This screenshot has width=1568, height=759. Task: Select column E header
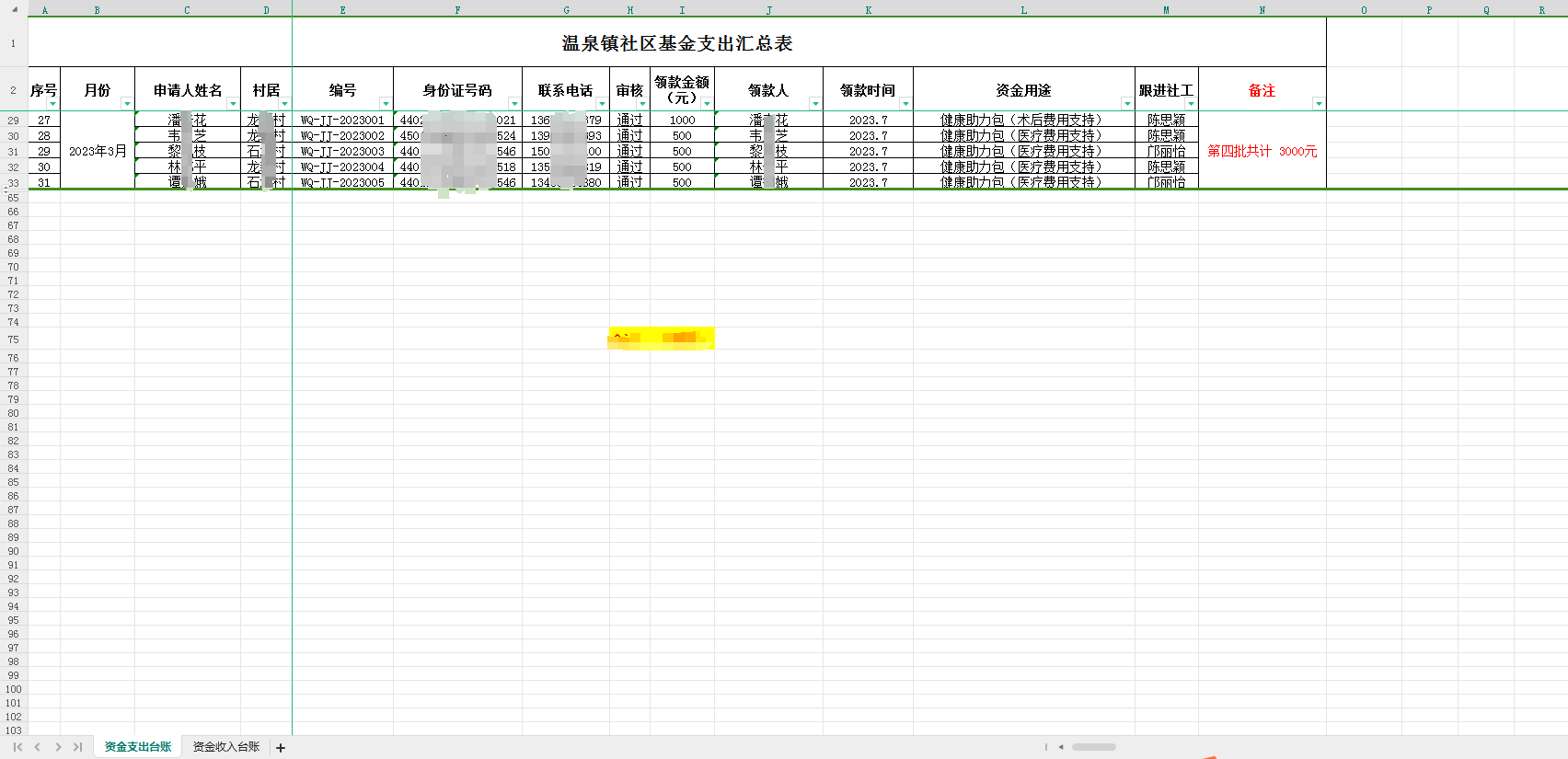pyautogui.click(x=342, y=10)
